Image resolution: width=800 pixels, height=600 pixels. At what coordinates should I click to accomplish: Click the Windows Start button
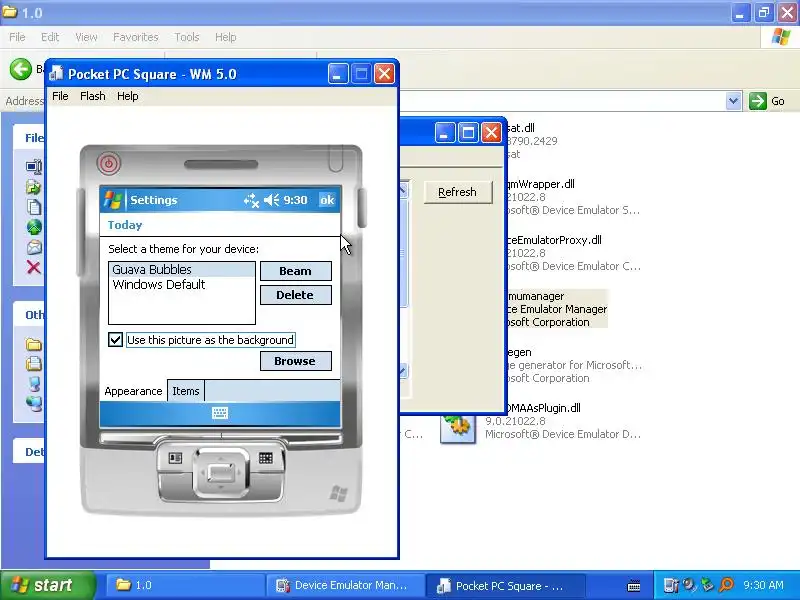point(47,585)
